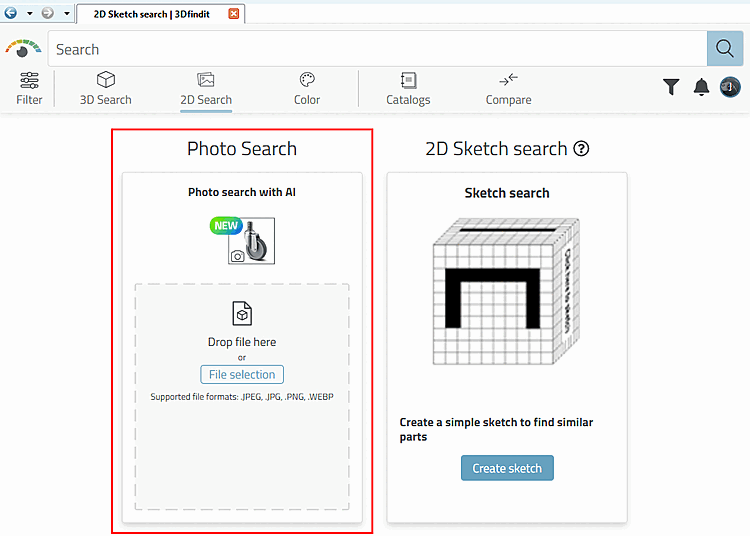The width and height of the screenshot is (750, 536).
Task: Select the 2D Search tab
Action: (206, 88)
